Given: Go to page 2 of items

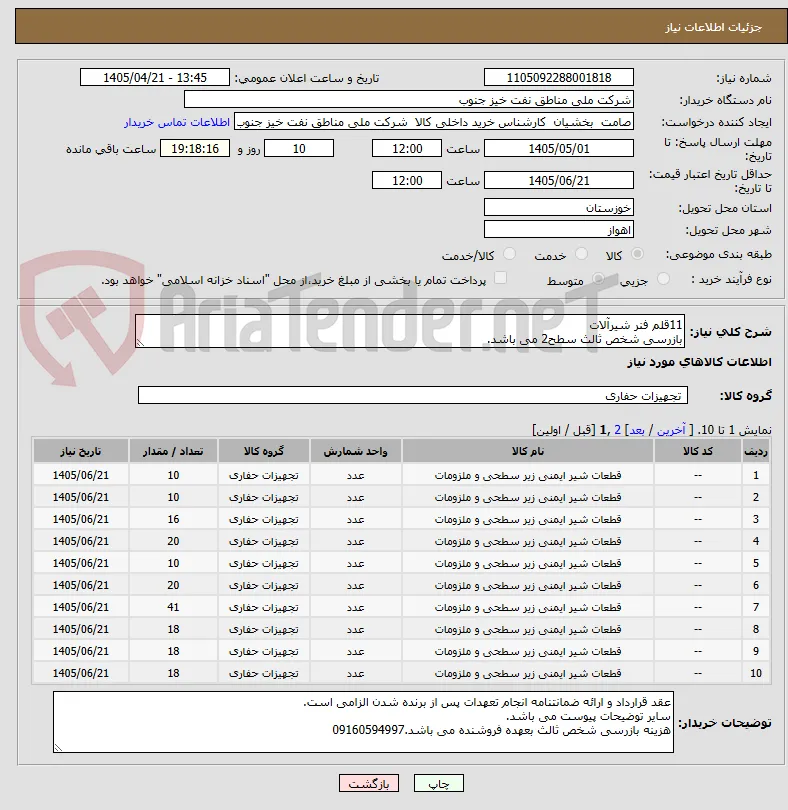Looking at the screenshot, I should click(617, 430).
